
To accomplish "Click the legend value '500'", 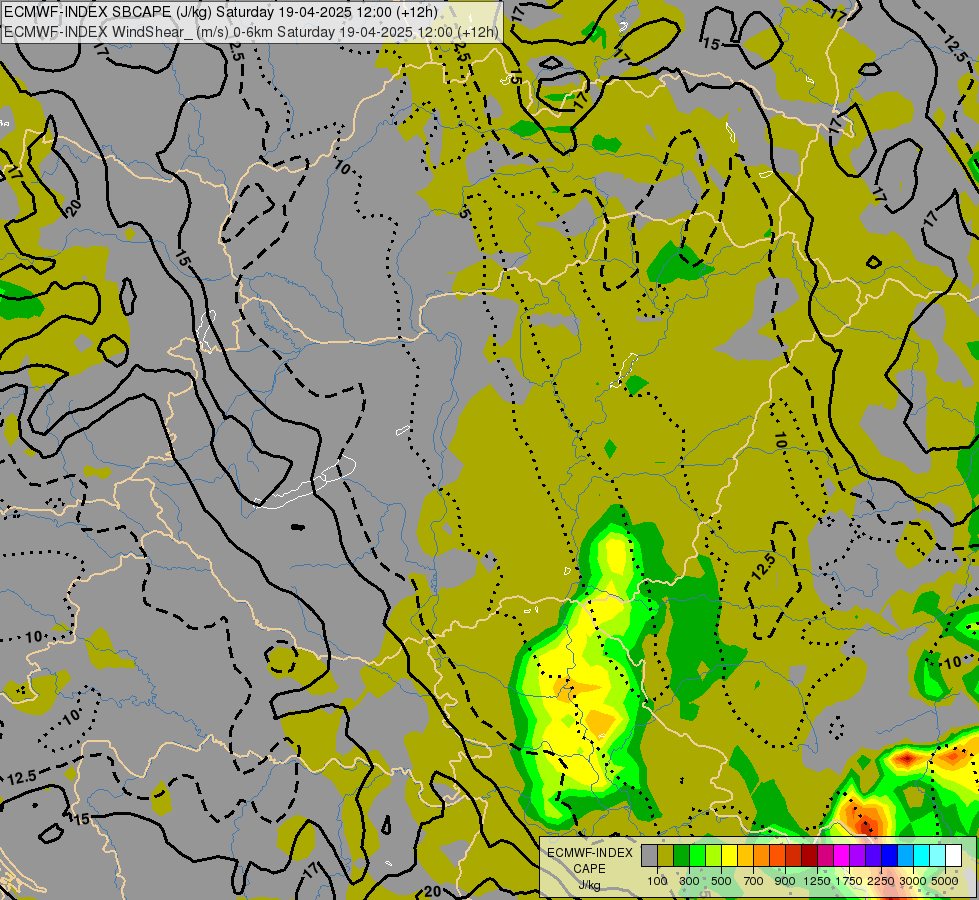I will 721,881.
